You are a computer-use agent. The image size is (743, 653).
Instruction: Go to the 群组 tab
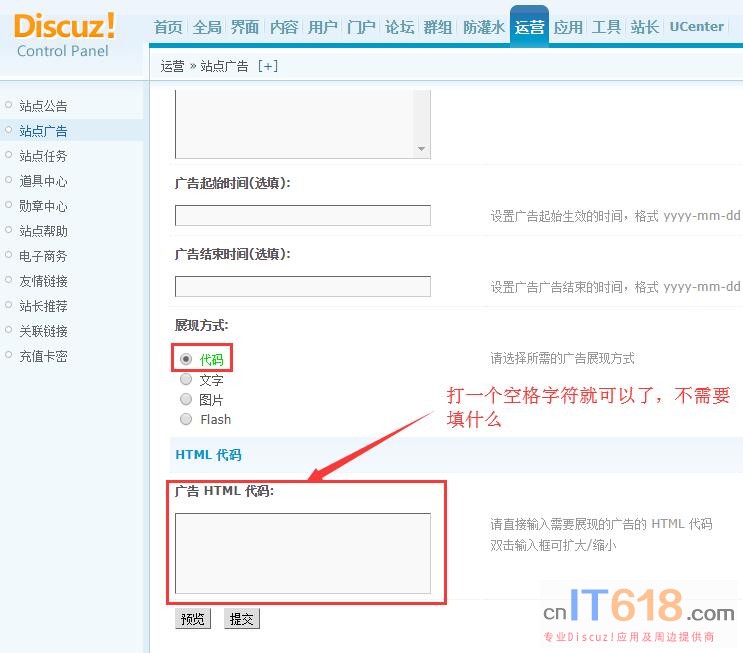point(438,27)
